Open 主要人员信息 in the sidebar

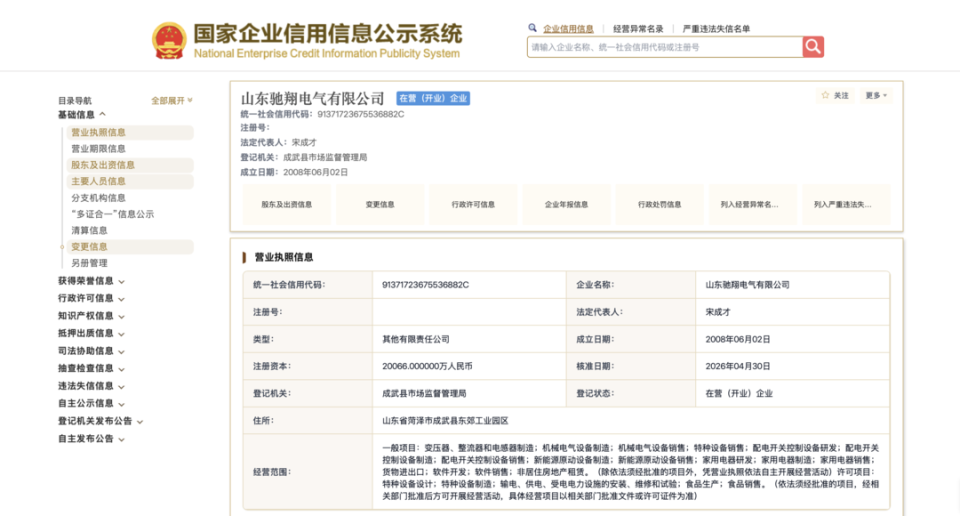point(129,181)
